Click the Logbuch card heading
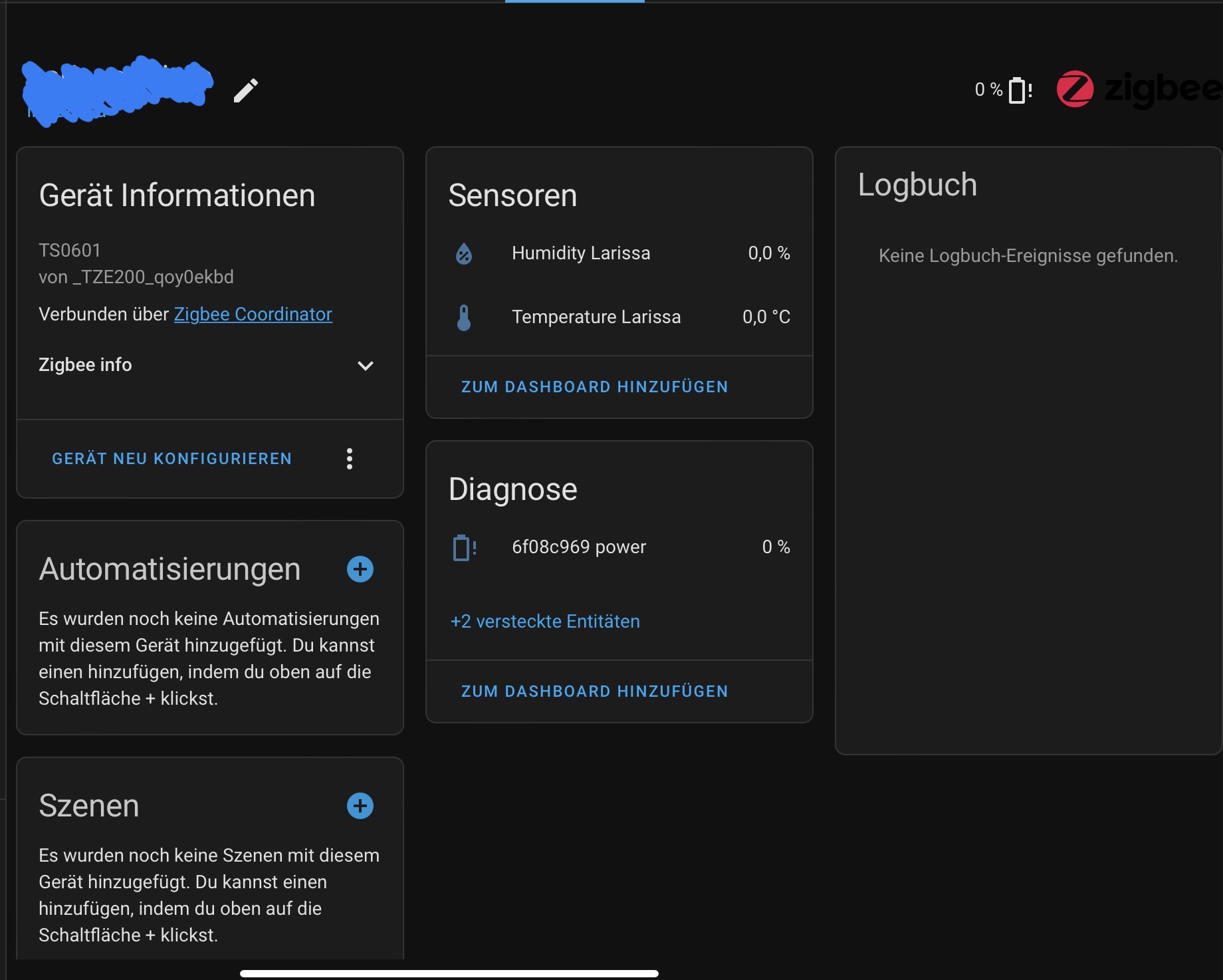 pyautogui.click(x=917, y=185)
